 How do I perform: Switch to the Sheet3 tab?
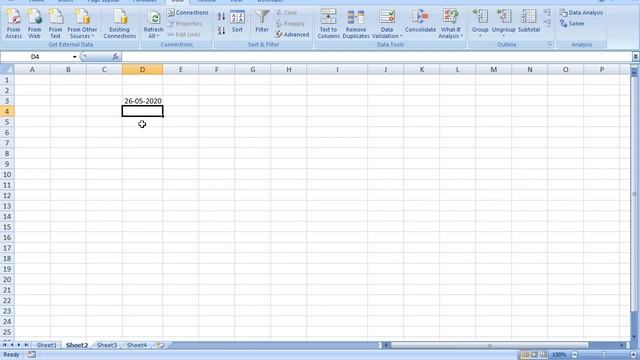(x=107, y=345)
